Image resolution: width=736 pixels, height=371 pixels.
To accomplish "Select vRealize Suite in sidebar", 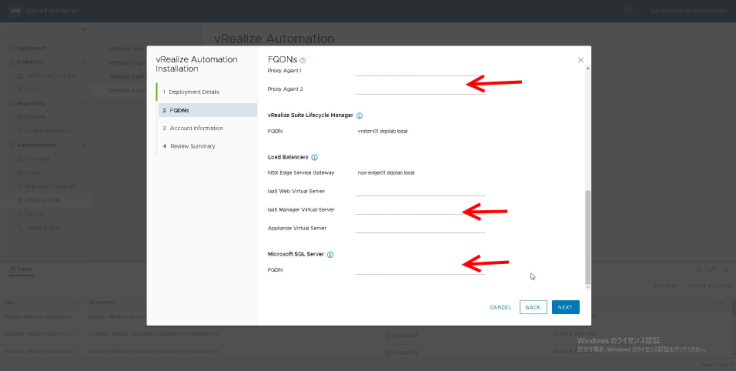I will [42, 200].
